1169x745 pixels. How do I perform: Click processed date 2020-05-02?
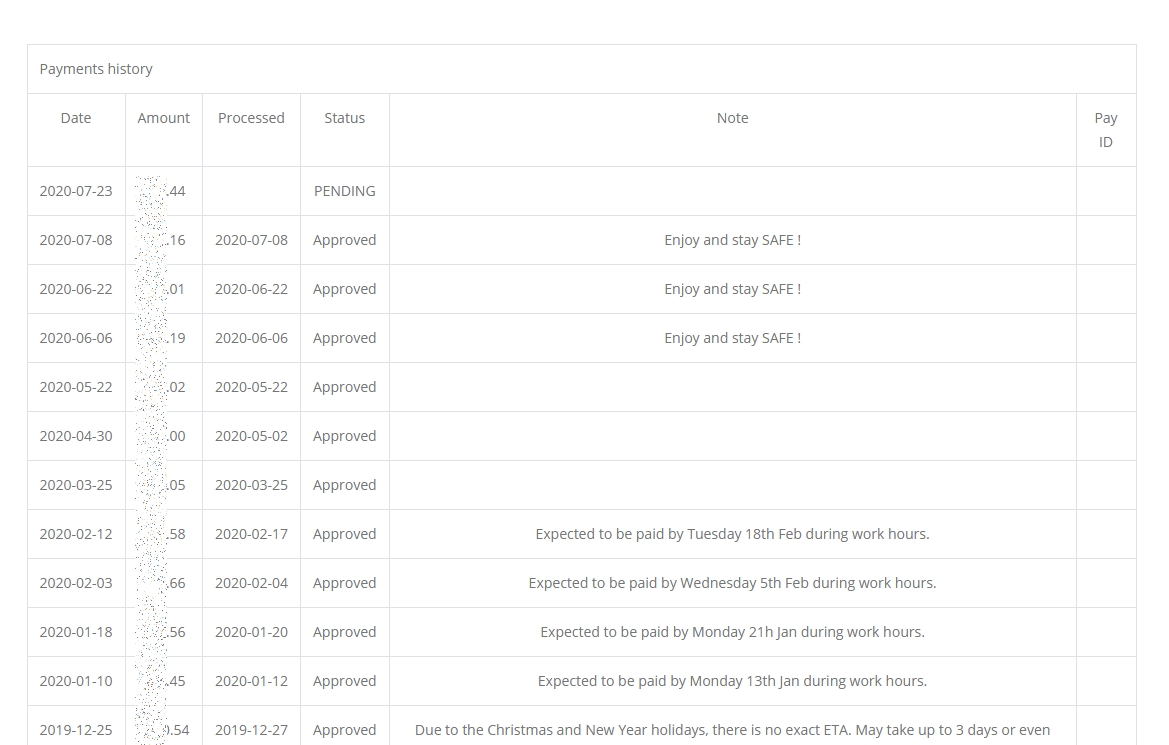(x=251, y=436)
